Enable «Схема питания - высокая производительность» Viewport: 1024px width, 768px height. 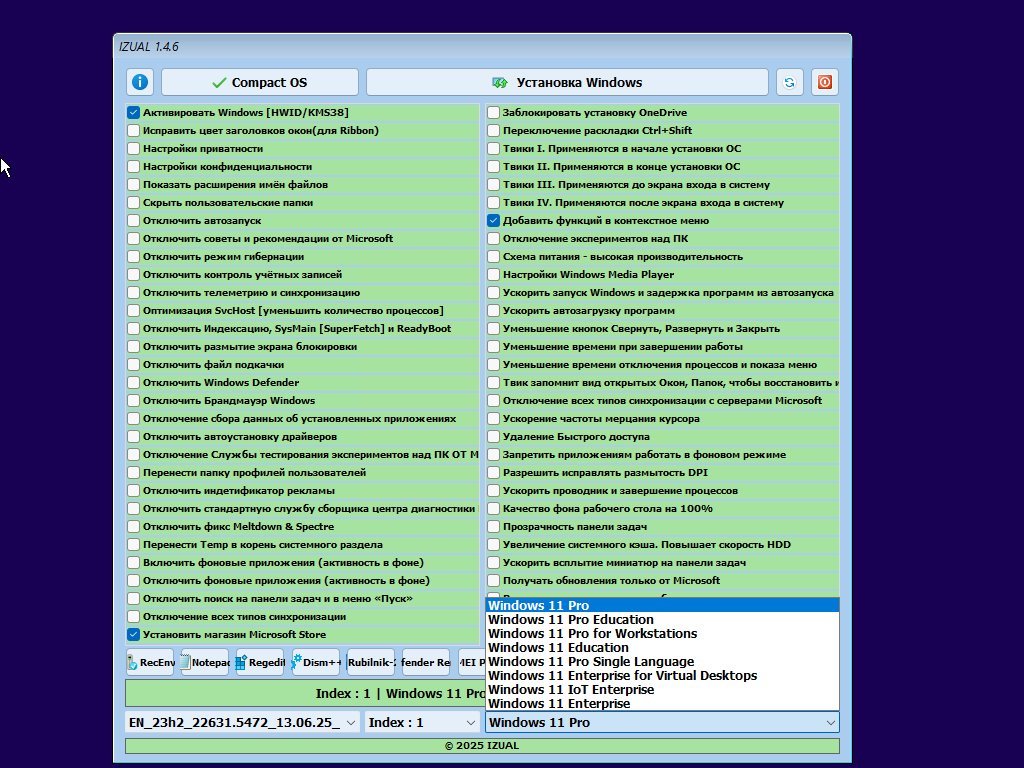[493, 257]
